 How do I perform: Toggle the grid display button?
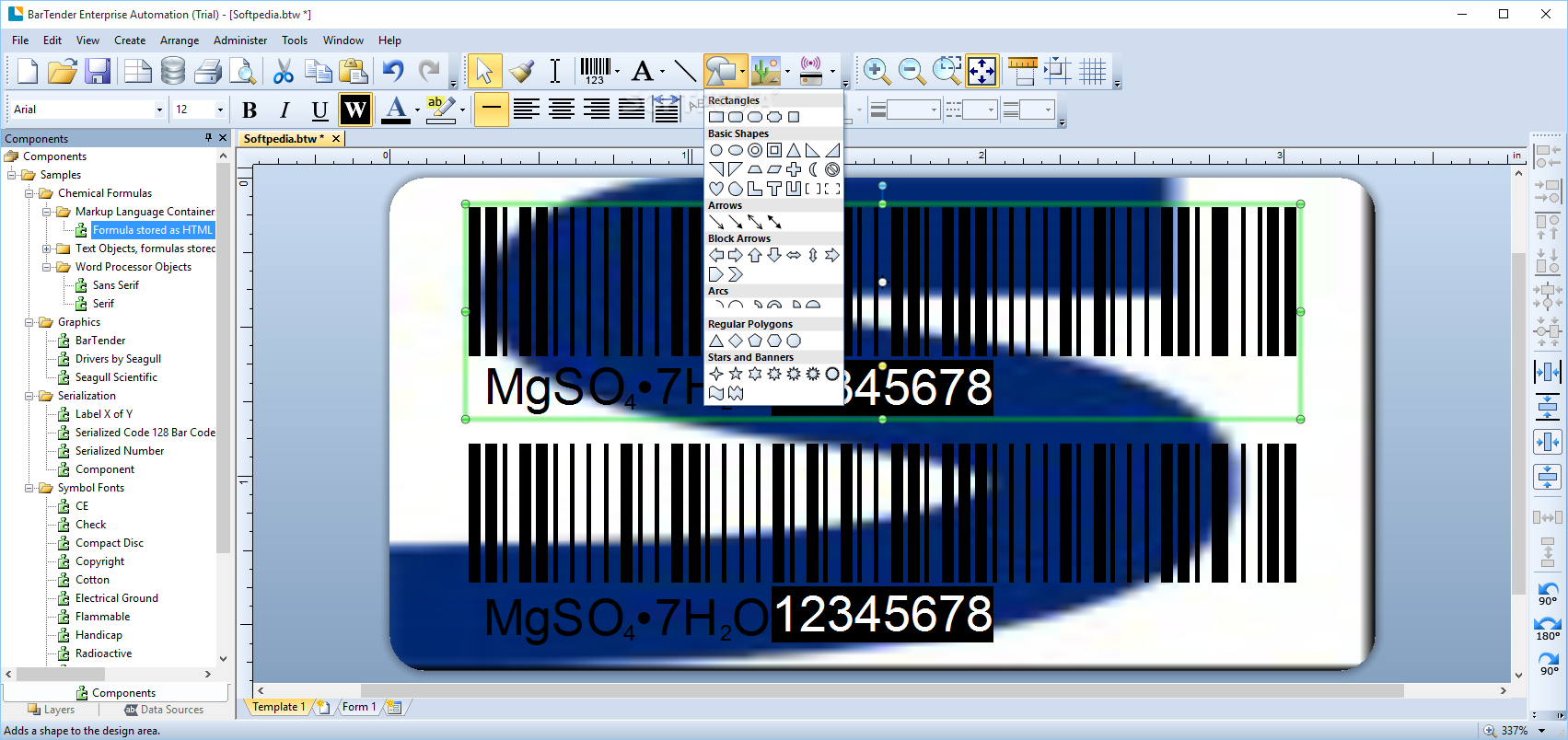coord(1093,71)
